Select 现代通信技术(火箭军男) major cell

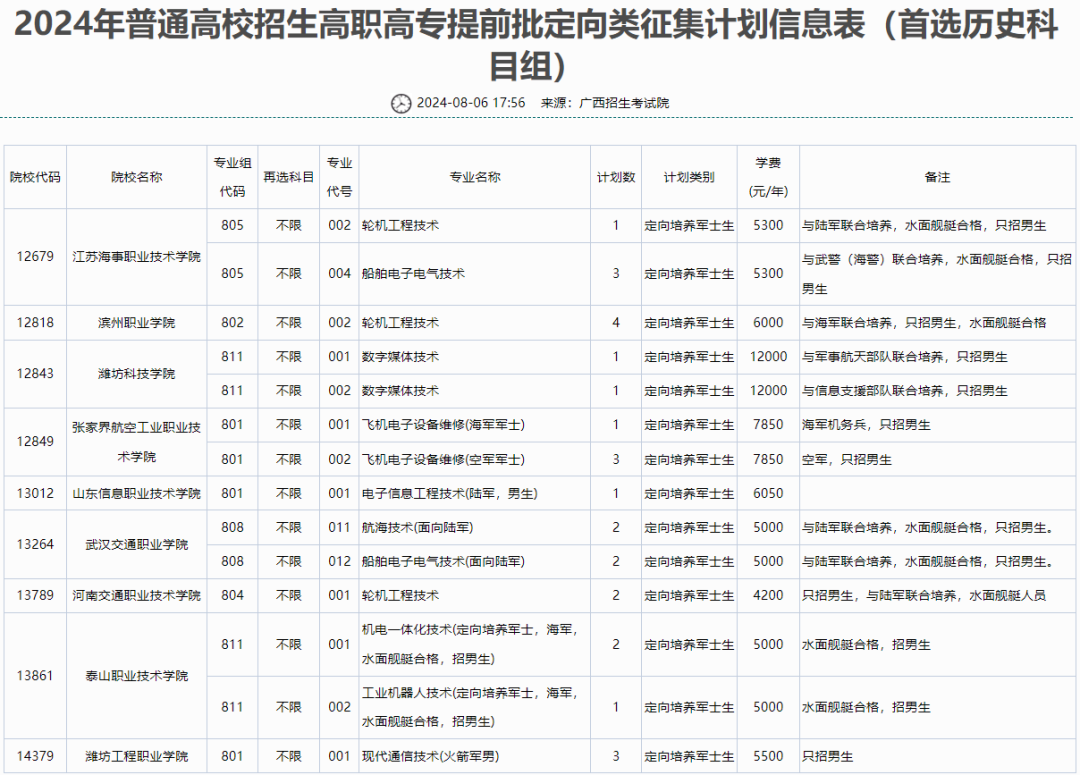(475, 756)
